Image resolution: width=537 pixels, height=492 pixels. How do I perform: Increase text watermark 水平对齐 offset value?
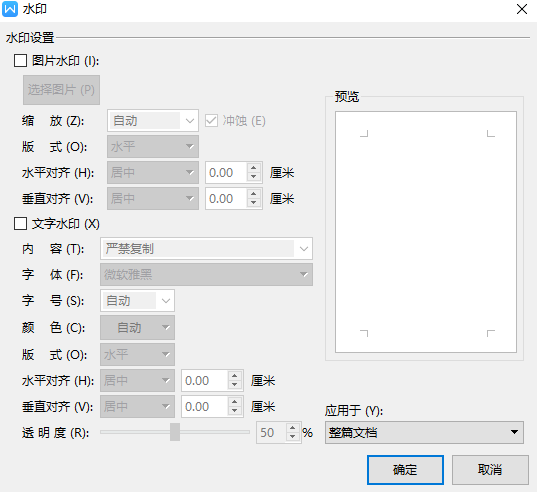coord(235,376)
